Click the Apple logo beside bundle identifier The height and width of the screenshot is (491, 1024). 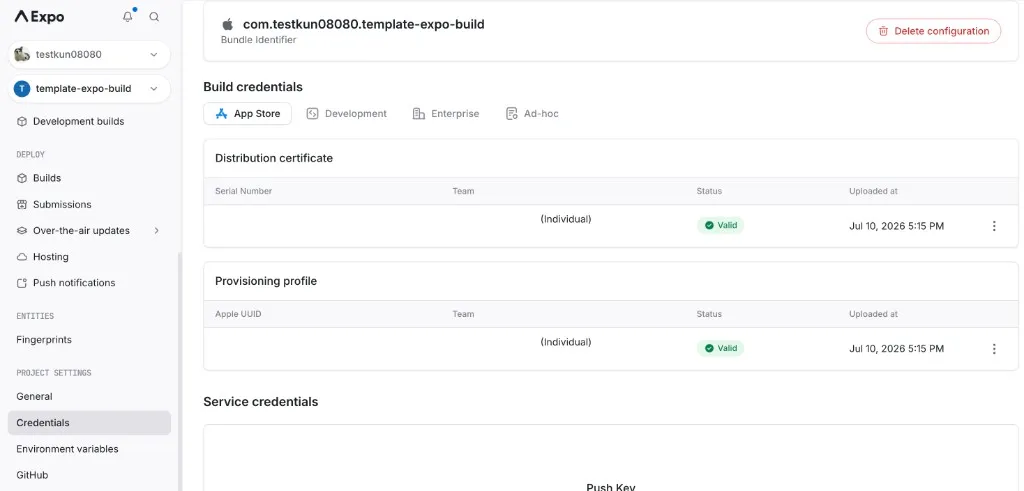pos(227,24)
